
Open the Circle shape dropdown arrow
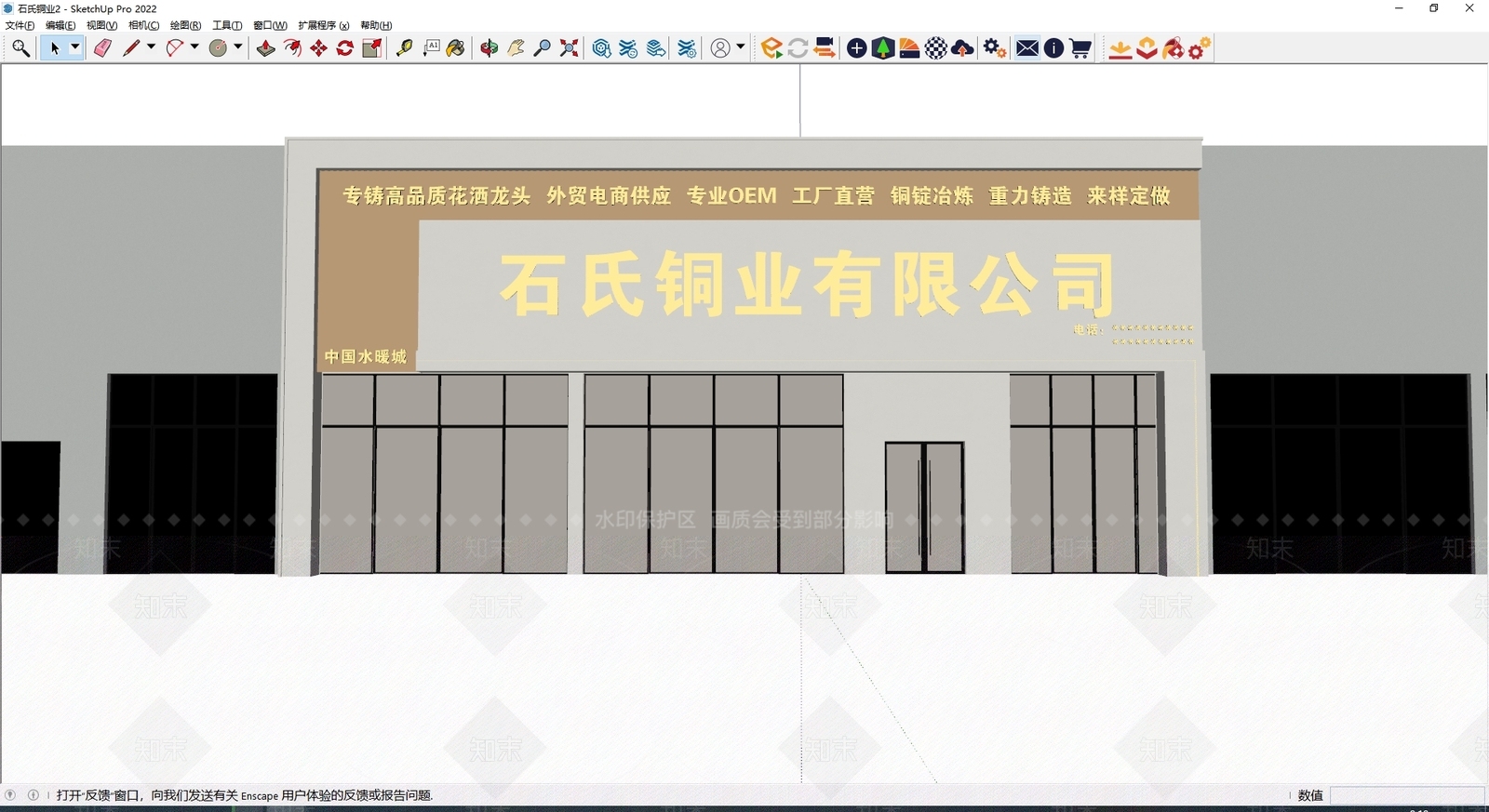[x=238, y=47]
